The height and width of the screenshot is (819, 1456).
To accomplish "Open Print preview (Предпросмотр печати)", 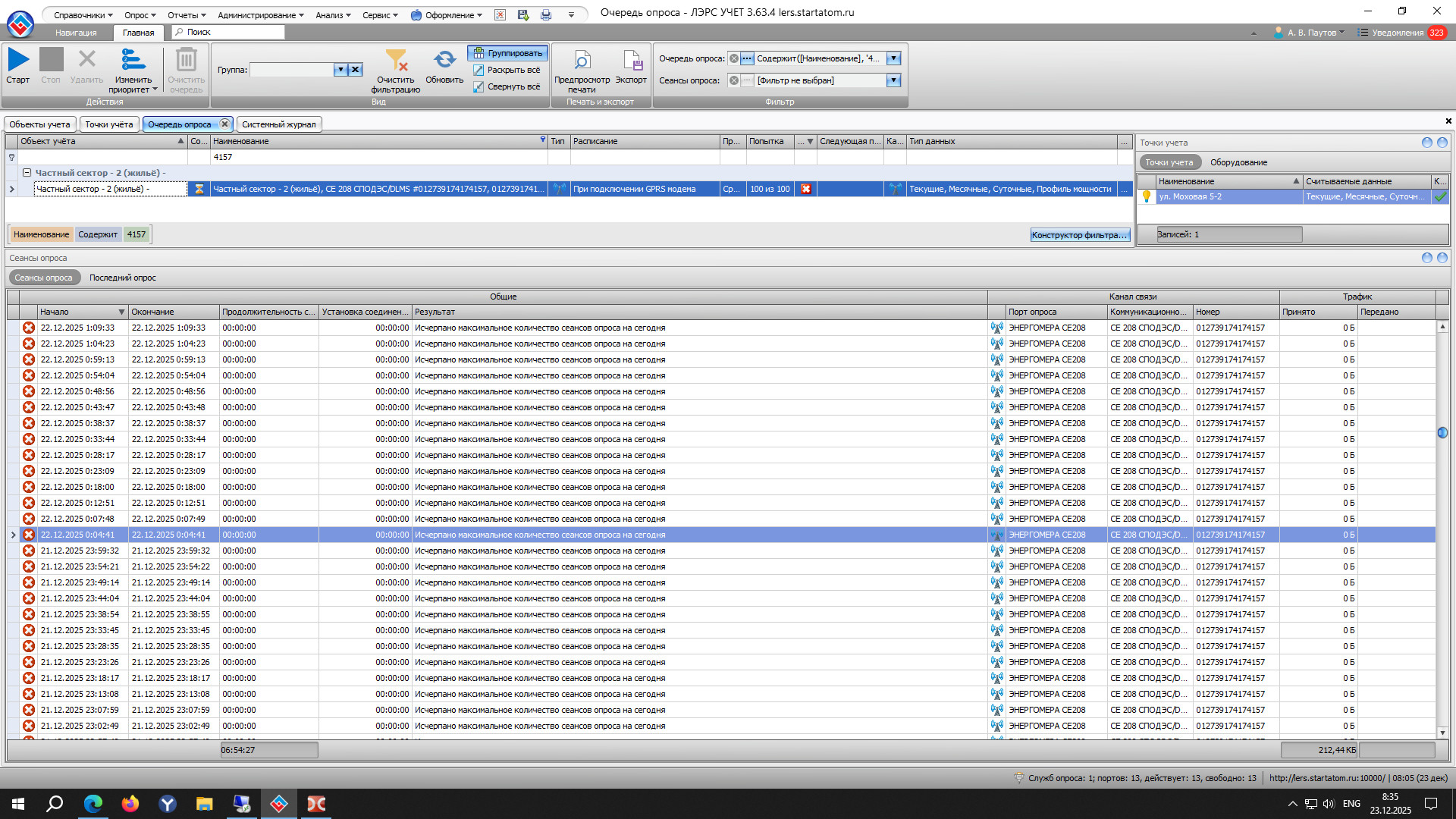I will (x=582, y=60).
